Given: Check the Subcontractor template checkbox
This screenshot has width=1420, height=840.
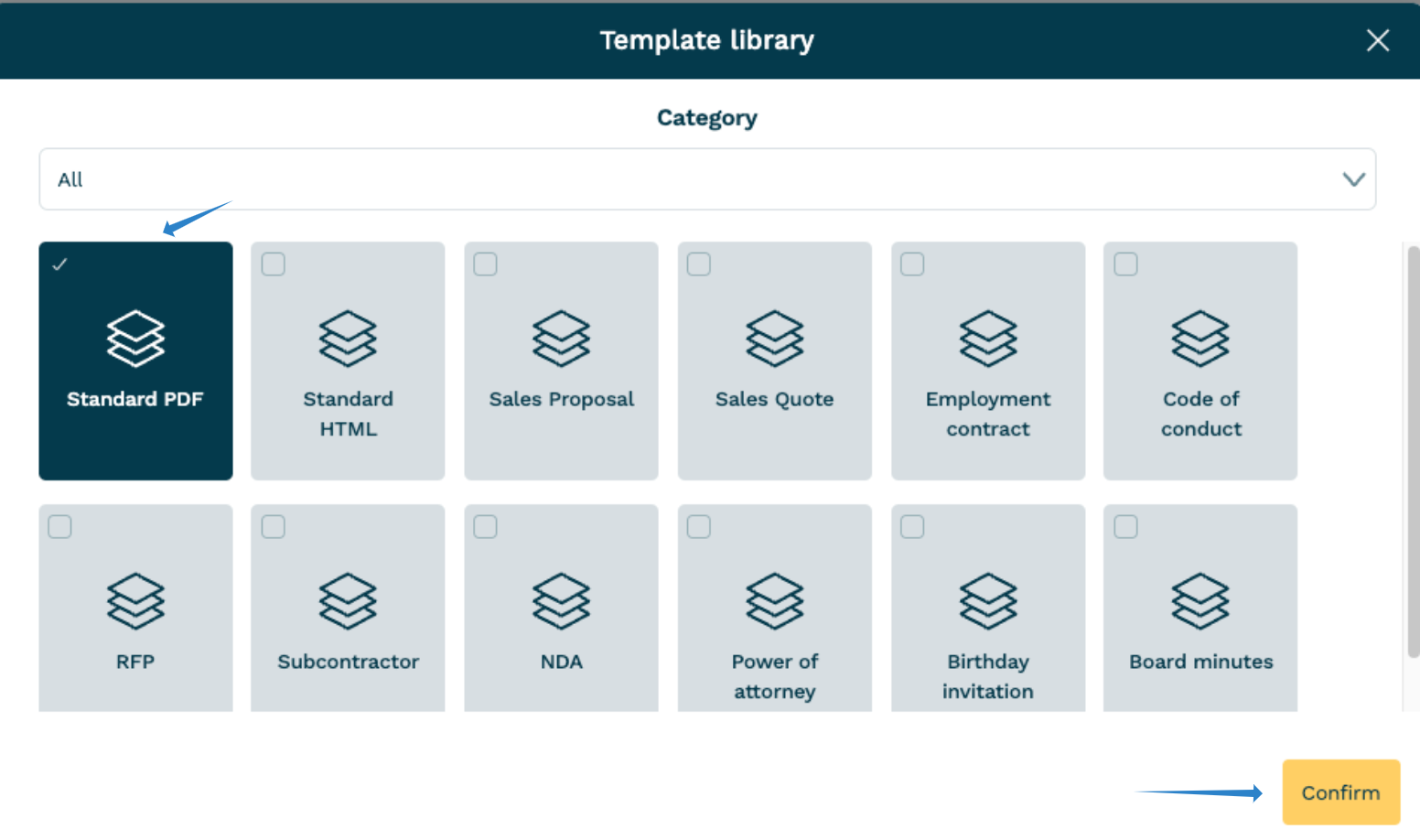Looking at the screenshot, I should (x=272, y=526).
